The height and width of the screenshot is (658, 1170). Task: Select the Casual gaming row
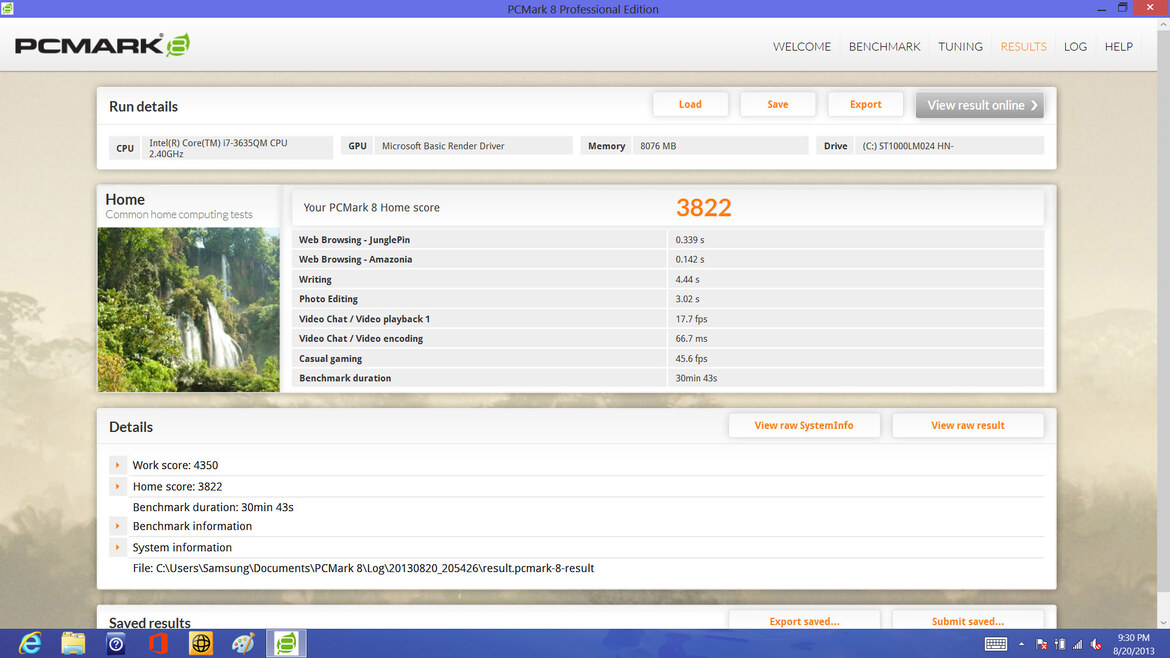(x=668, y=358)
